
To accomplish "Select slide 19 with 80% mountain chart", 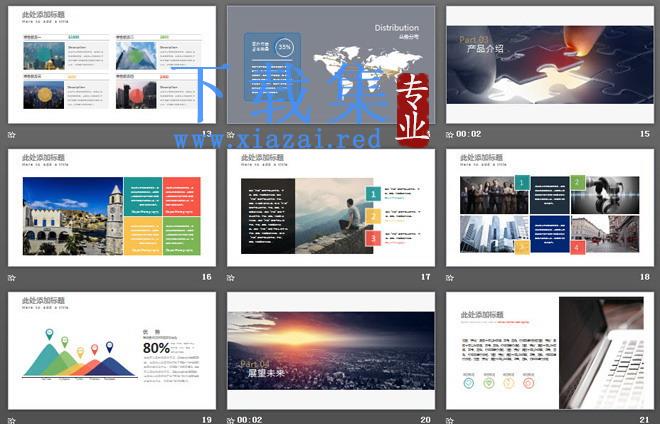I will point(112,351).
